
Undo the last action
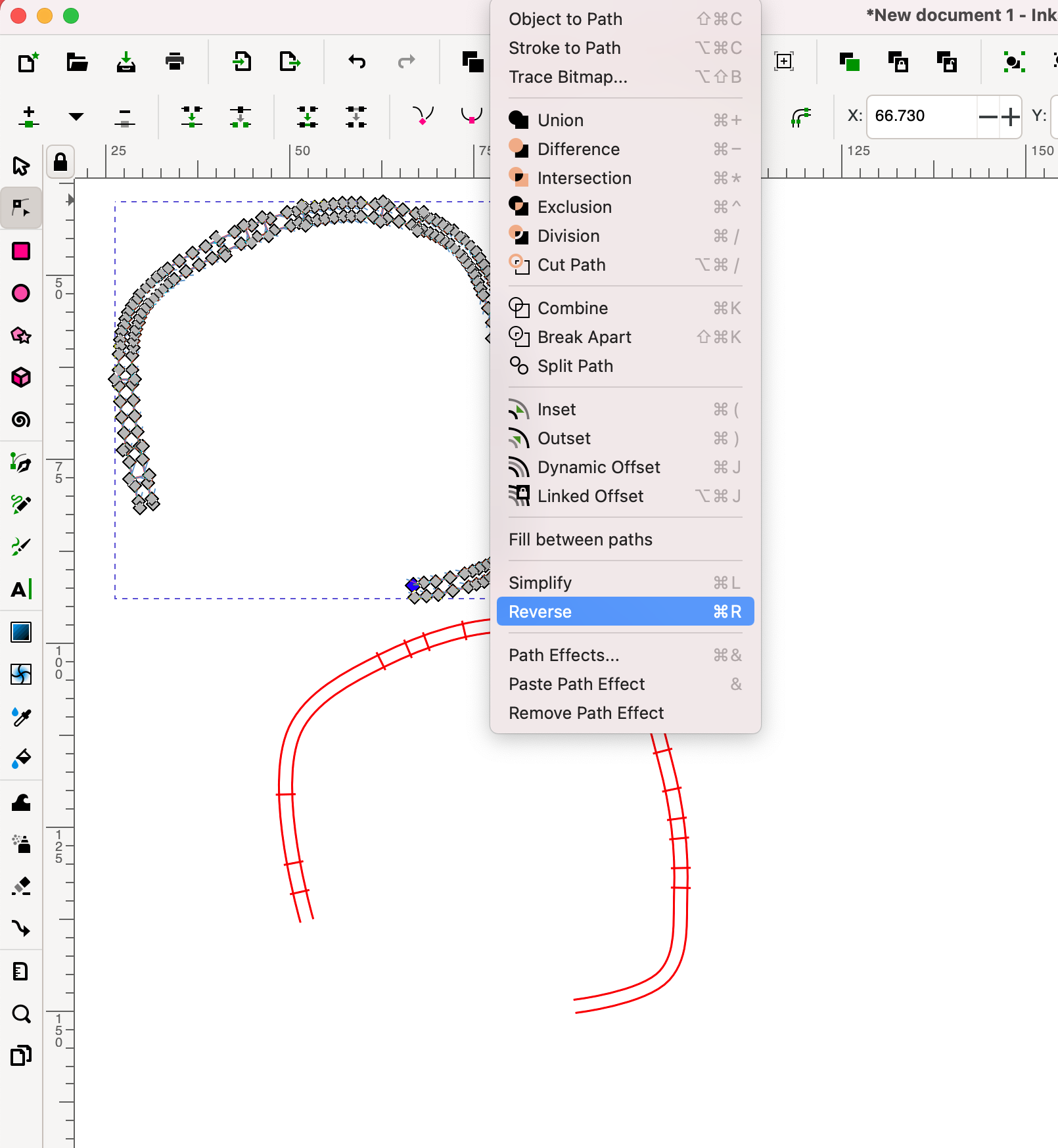pos(357,62)
